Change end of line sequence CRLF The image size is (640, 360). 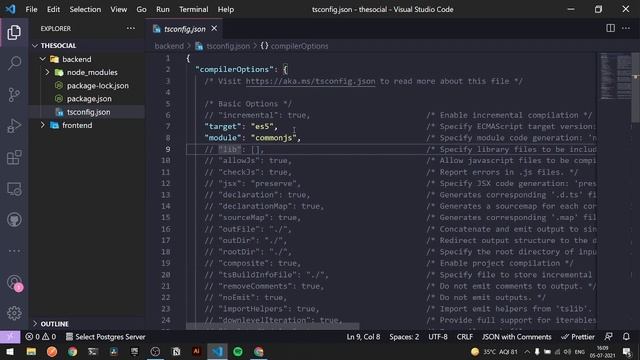pos(464,337)
